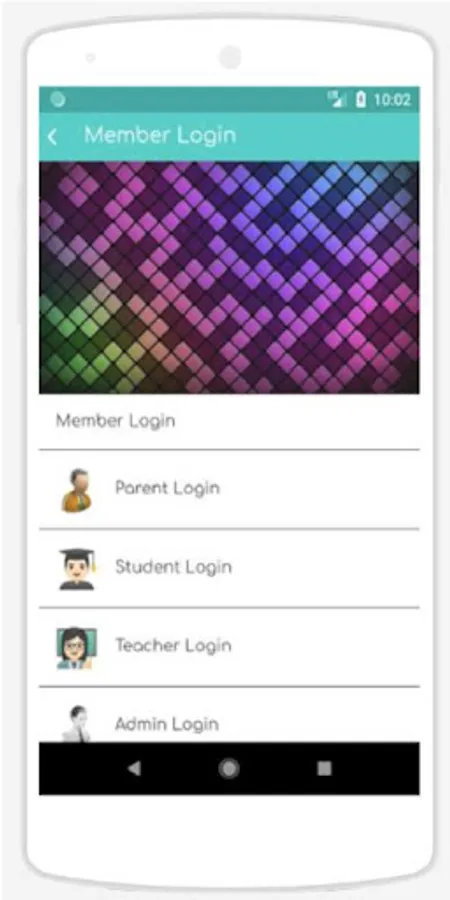Tap the Member Login section heading

pos(115,421)
